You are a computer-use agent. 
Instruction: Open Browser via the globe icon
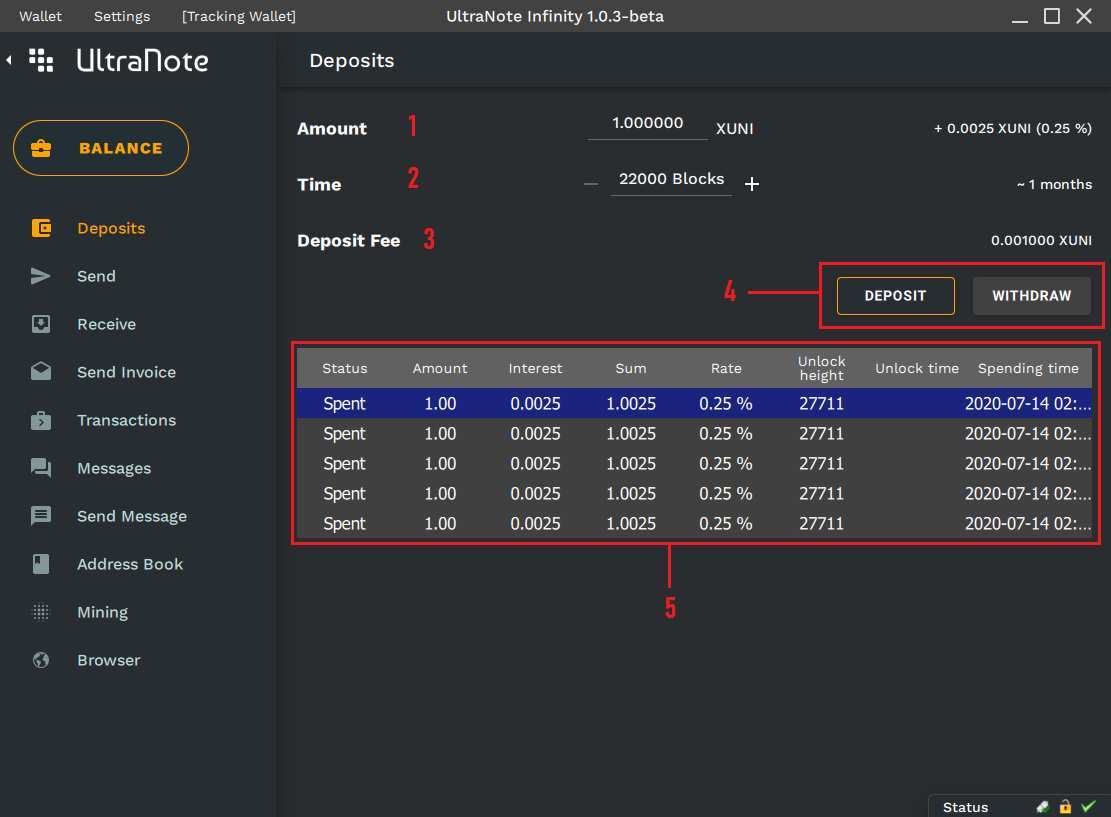(41, 660)
